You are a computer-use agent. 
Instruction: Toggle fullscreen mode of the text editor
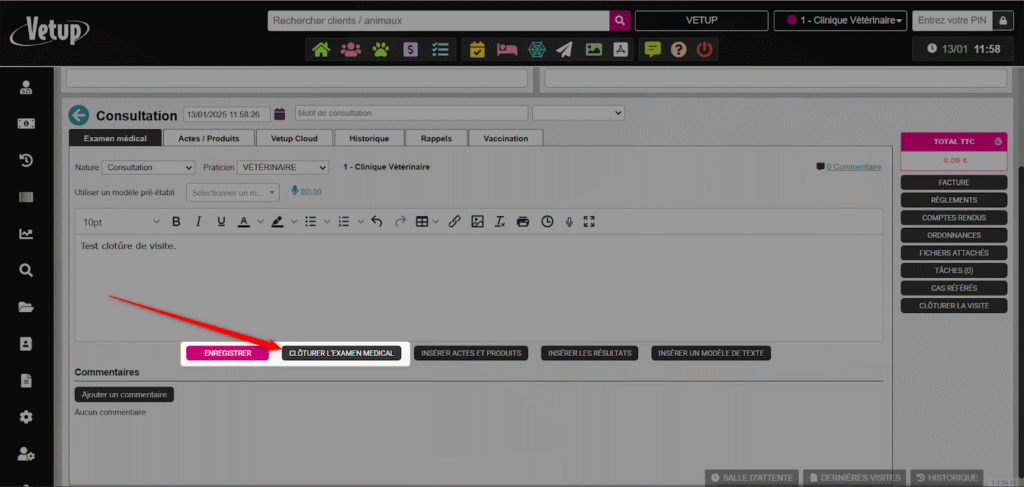pos(589,222)
